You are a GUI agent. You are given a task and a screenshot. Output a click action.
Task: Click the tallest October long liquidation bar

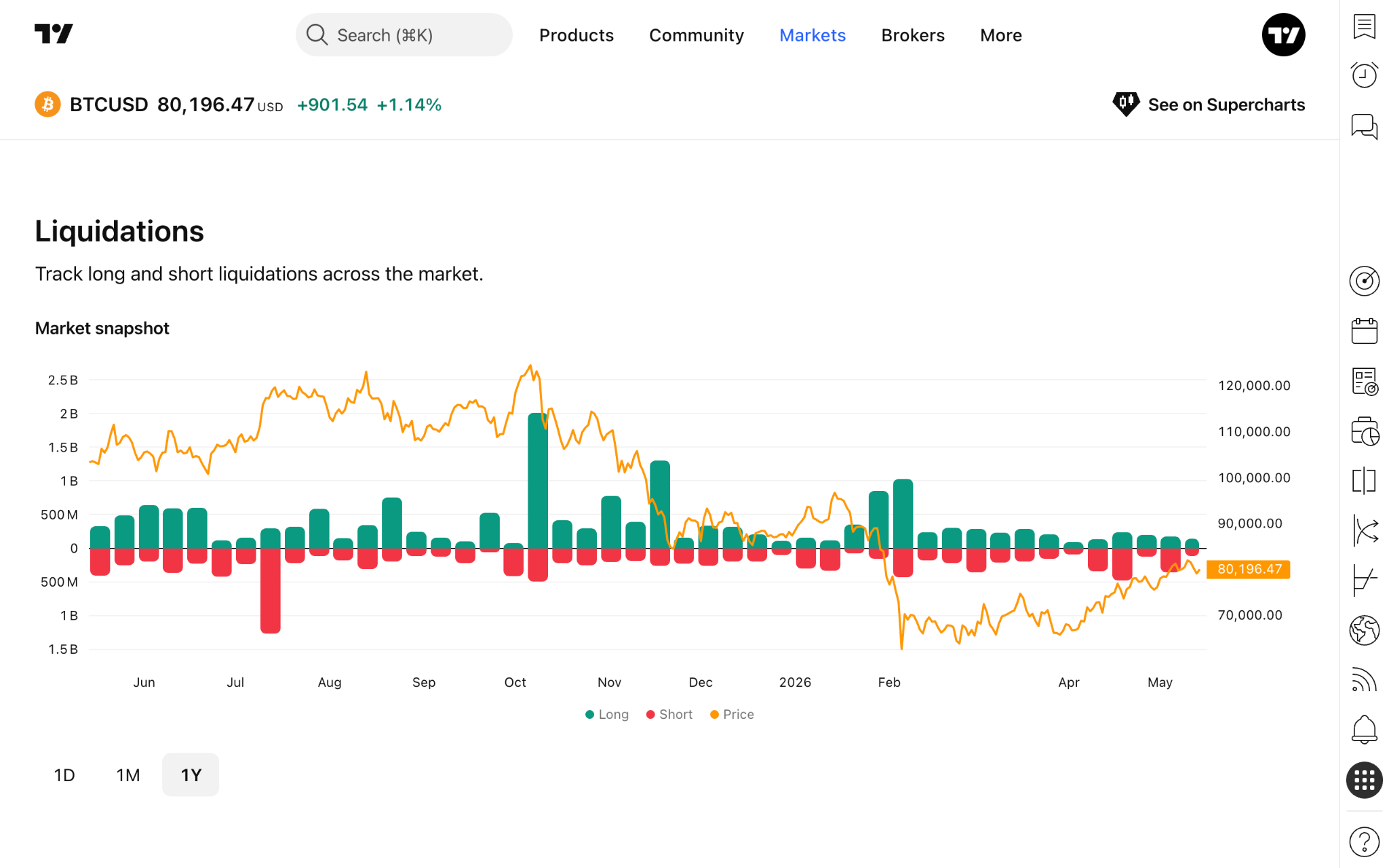(x=538, y=480)
